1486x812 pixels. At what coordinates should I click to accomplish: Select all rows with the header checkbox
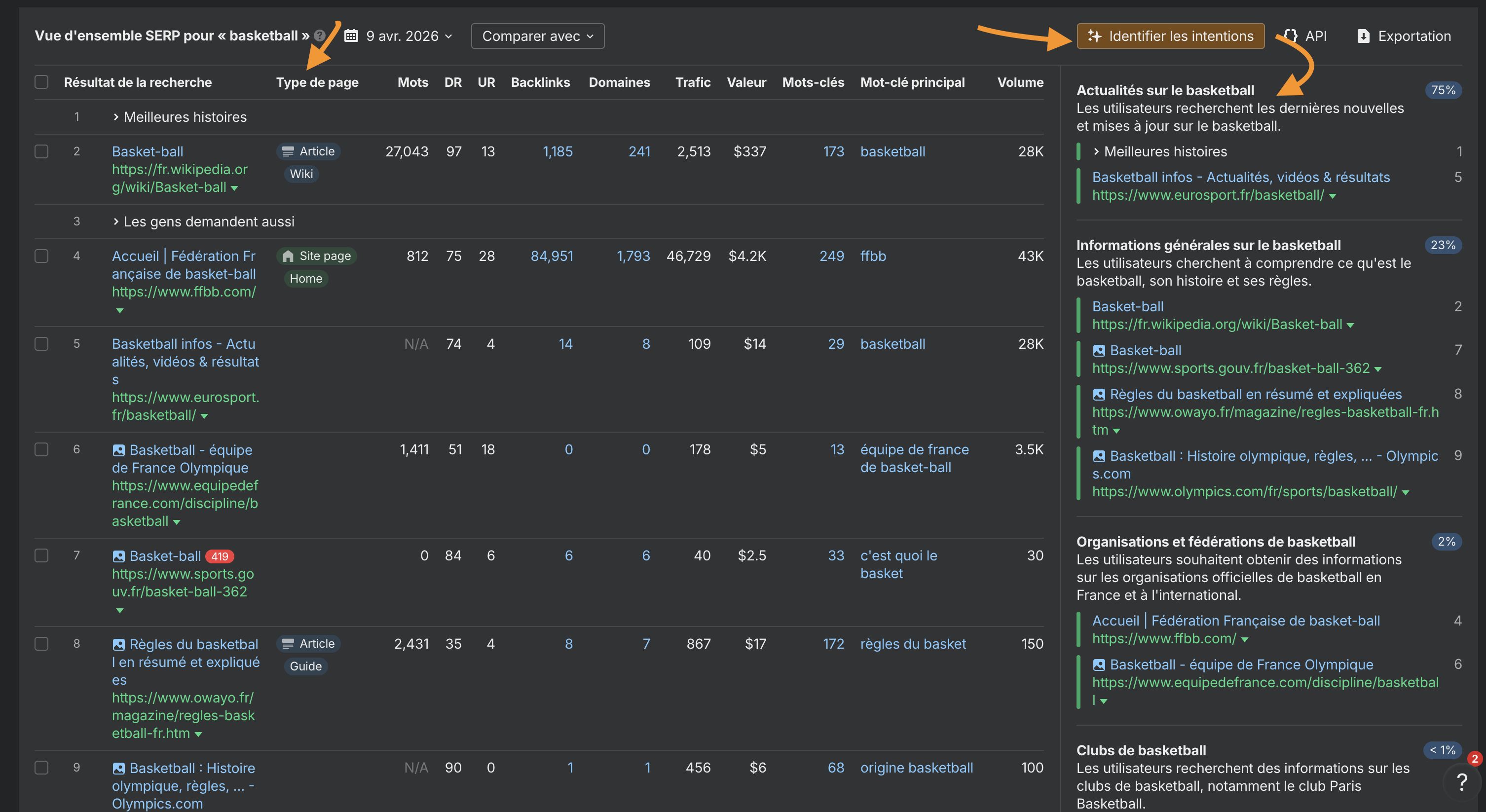41,82
